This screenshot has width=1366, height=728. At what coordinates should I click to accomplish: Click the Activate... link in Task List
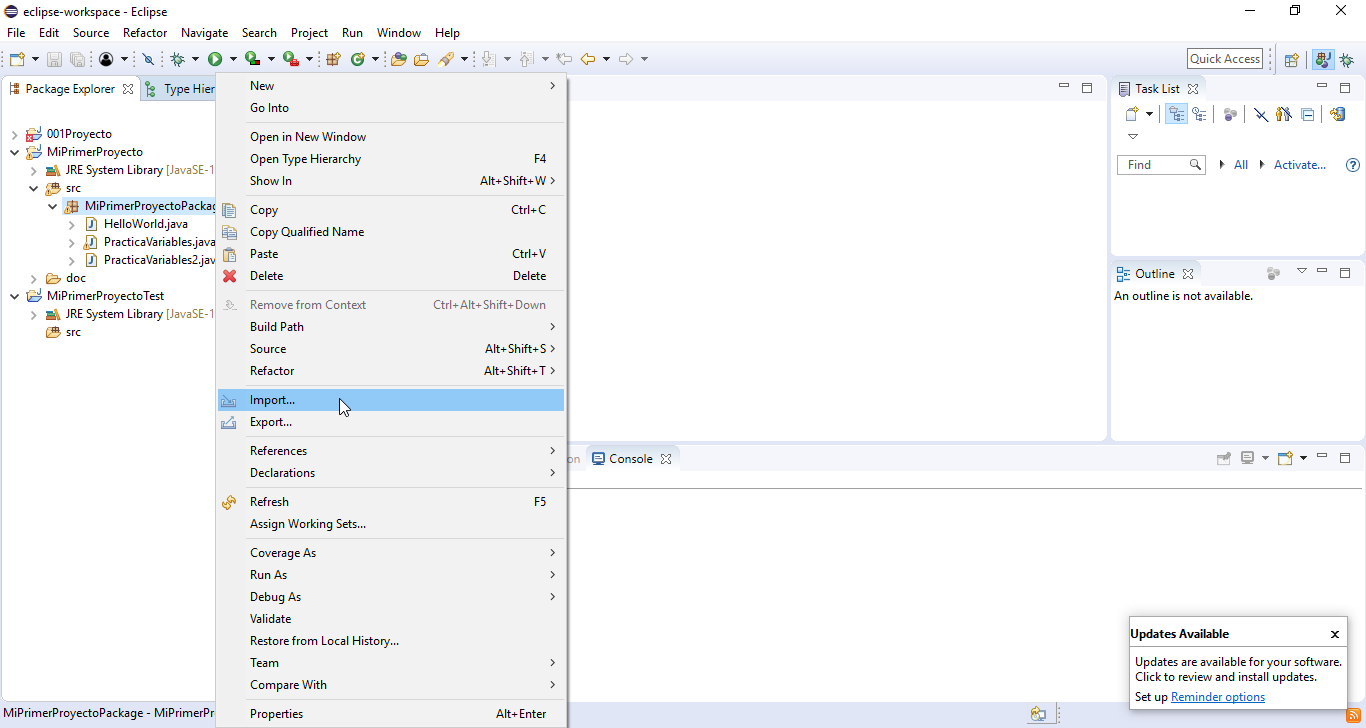(1298, 164)
